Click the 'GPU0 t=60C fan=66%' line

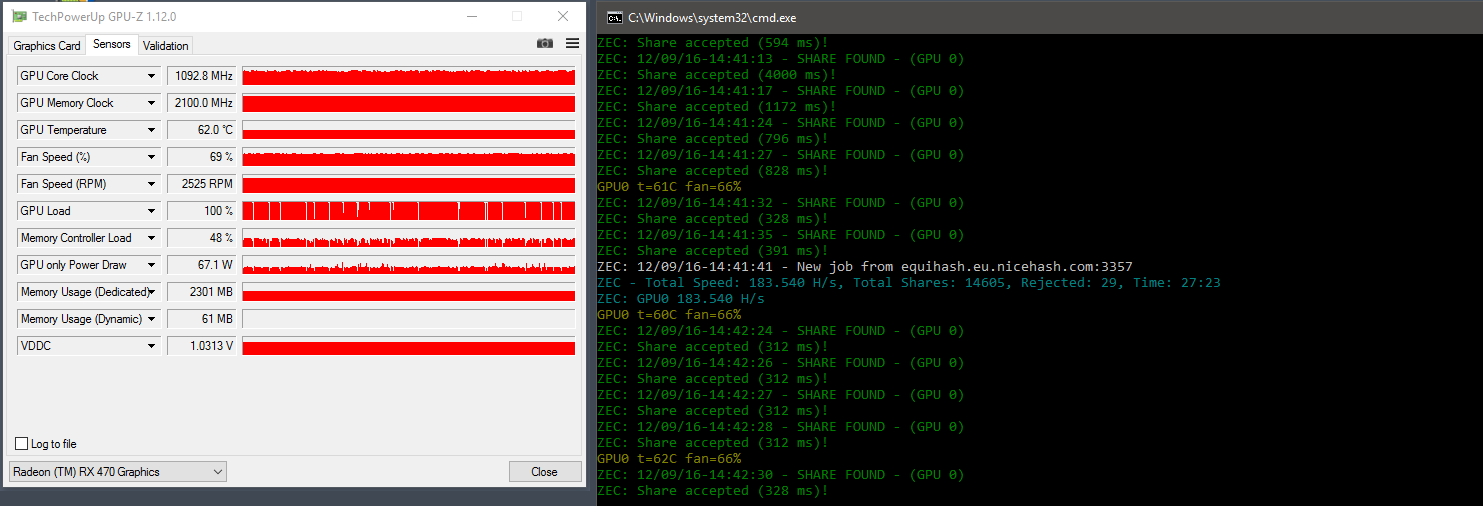tap(669, 315)
